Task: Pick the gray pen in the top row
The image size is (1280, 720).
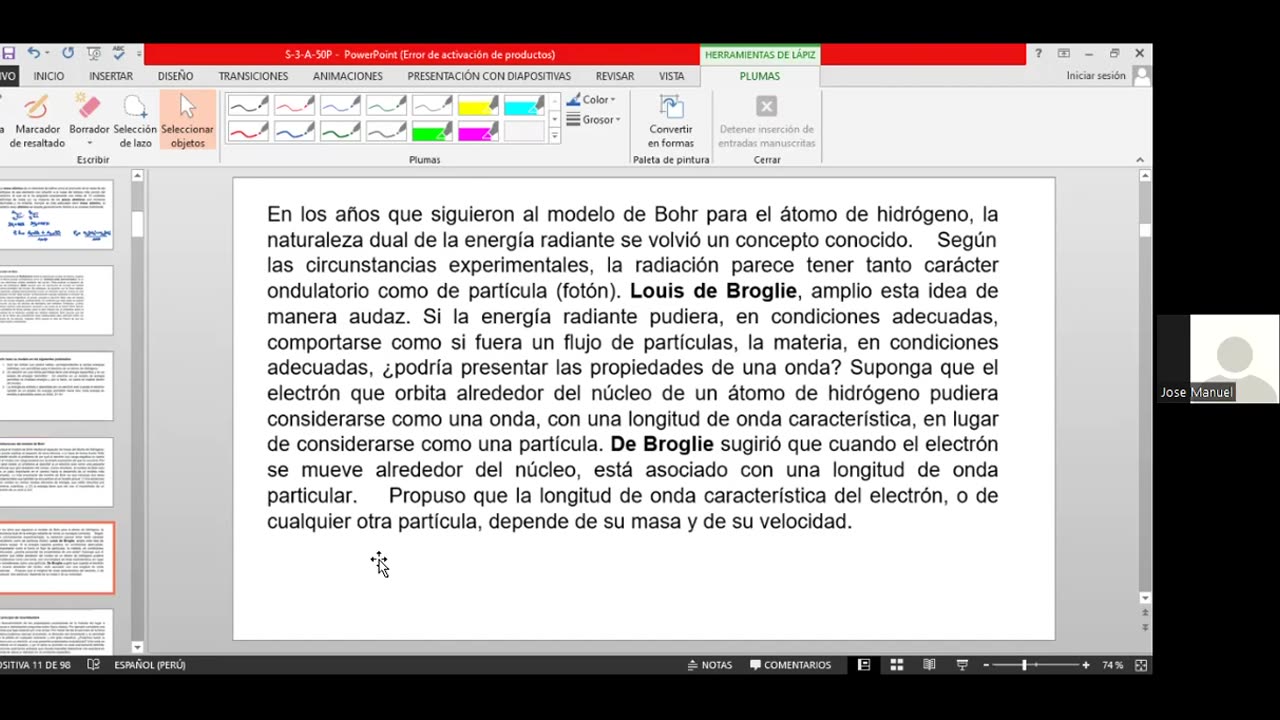Action: (x=432, y=105)
